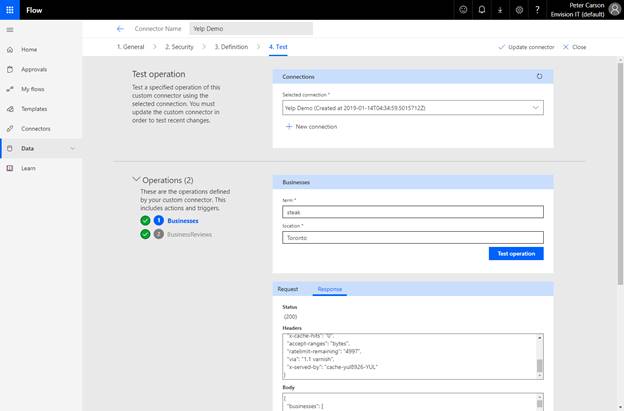Click the green check beside BusinessReviews
624x411 pixels.
pos(145,234)
